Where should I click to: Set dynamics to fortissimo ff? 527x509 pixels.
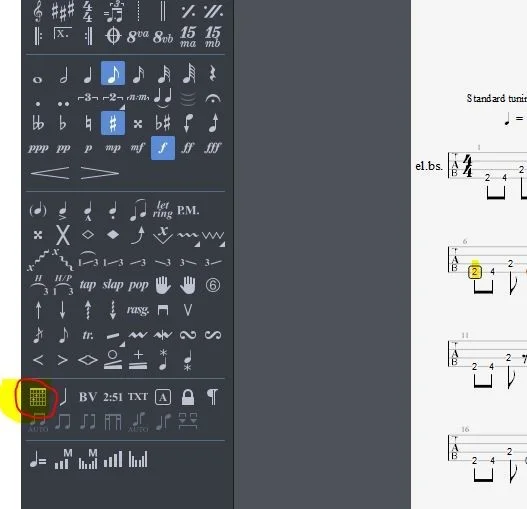click(188, 148)
